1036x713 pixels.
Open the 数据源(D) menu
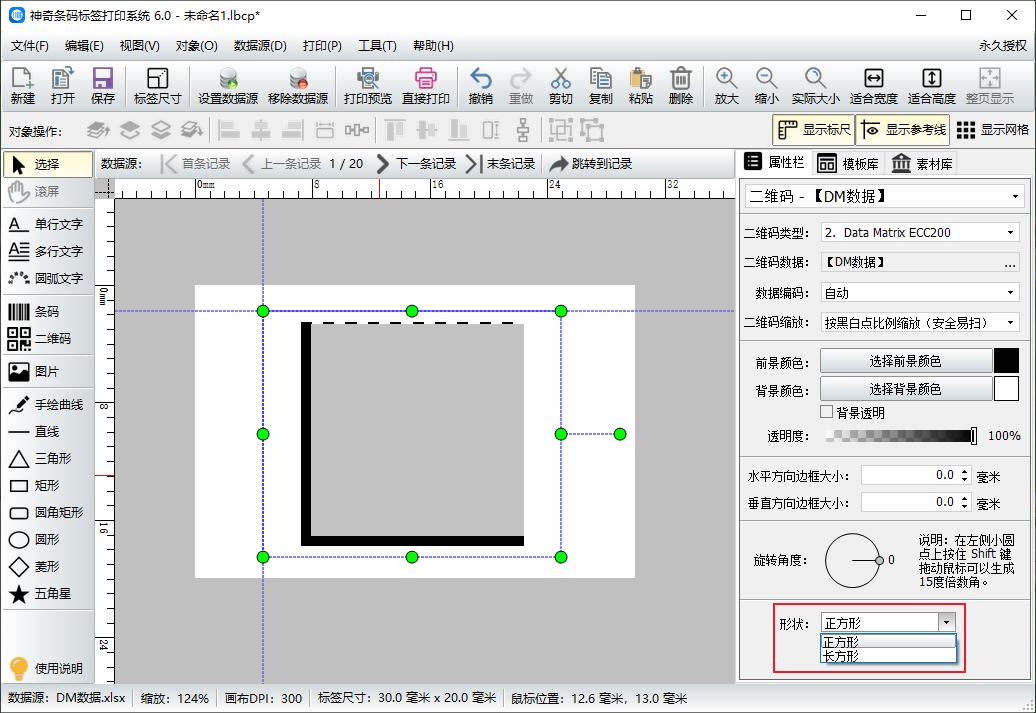tap(260, 46)
